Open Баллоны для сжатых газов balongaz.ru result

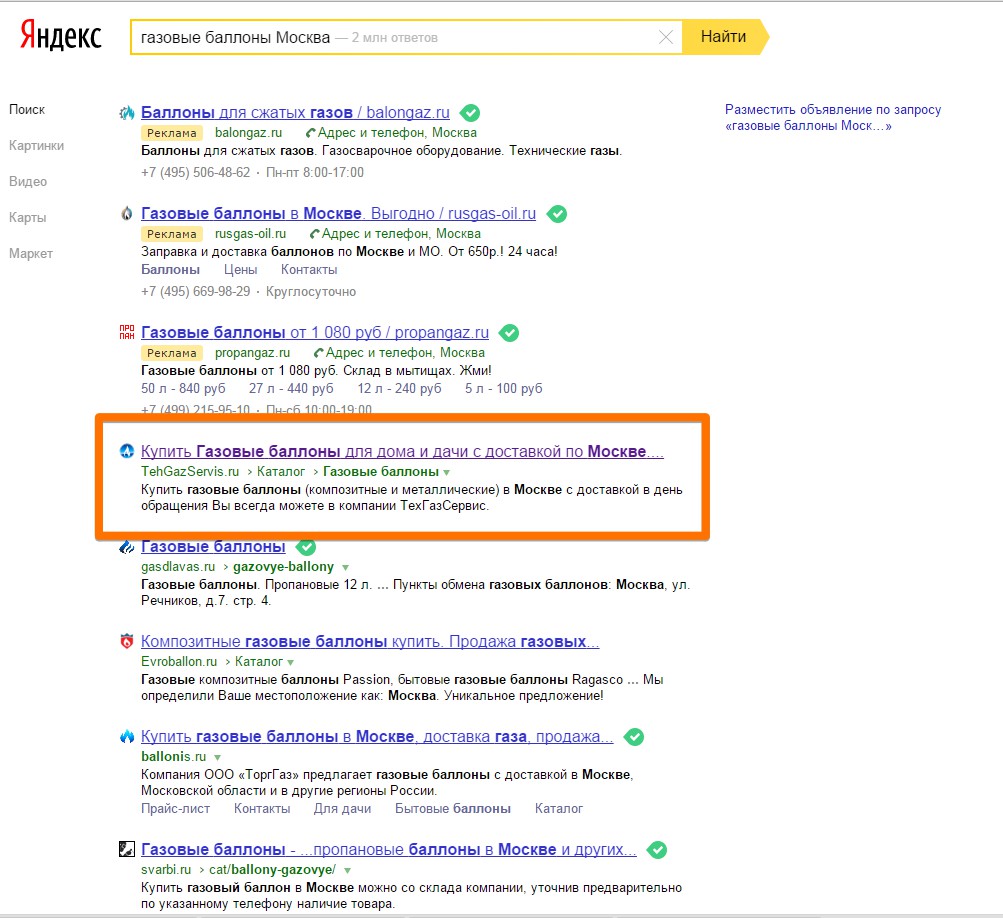[x=295, y=113]
